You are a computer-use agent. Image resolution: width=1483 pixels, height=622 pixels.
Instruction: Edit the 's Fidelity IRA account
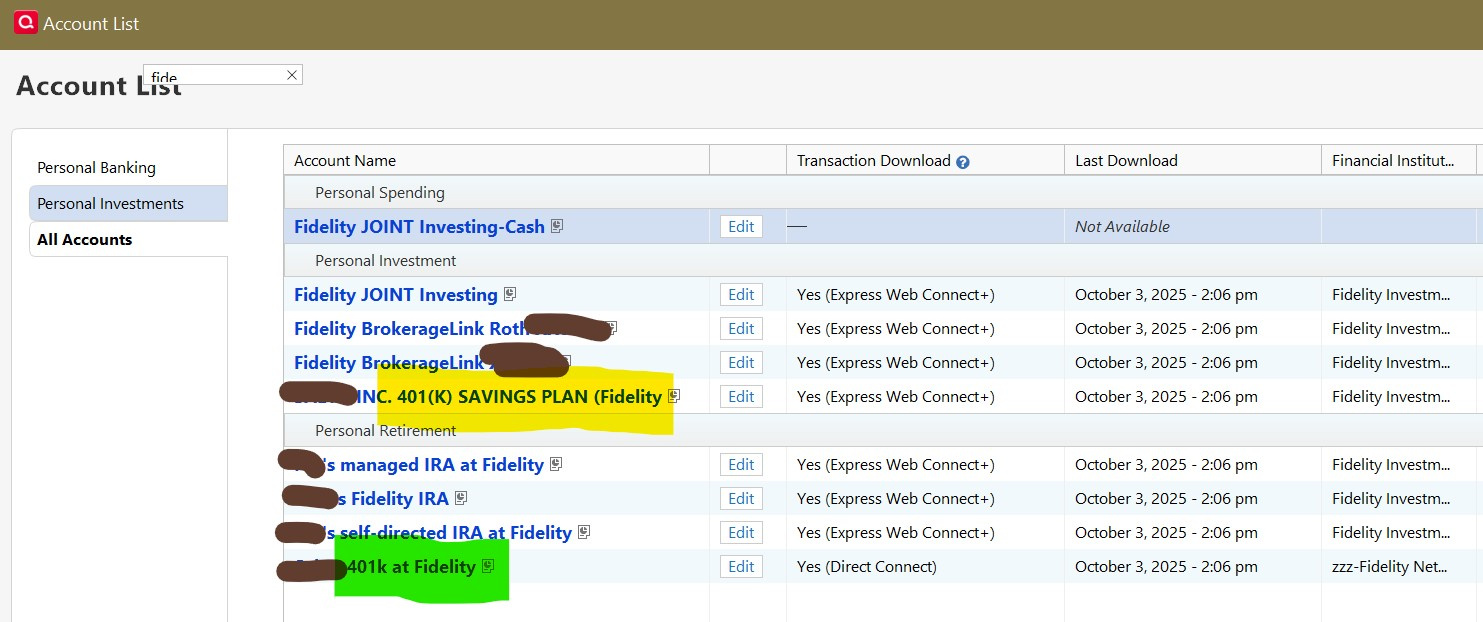click(741, 499)
